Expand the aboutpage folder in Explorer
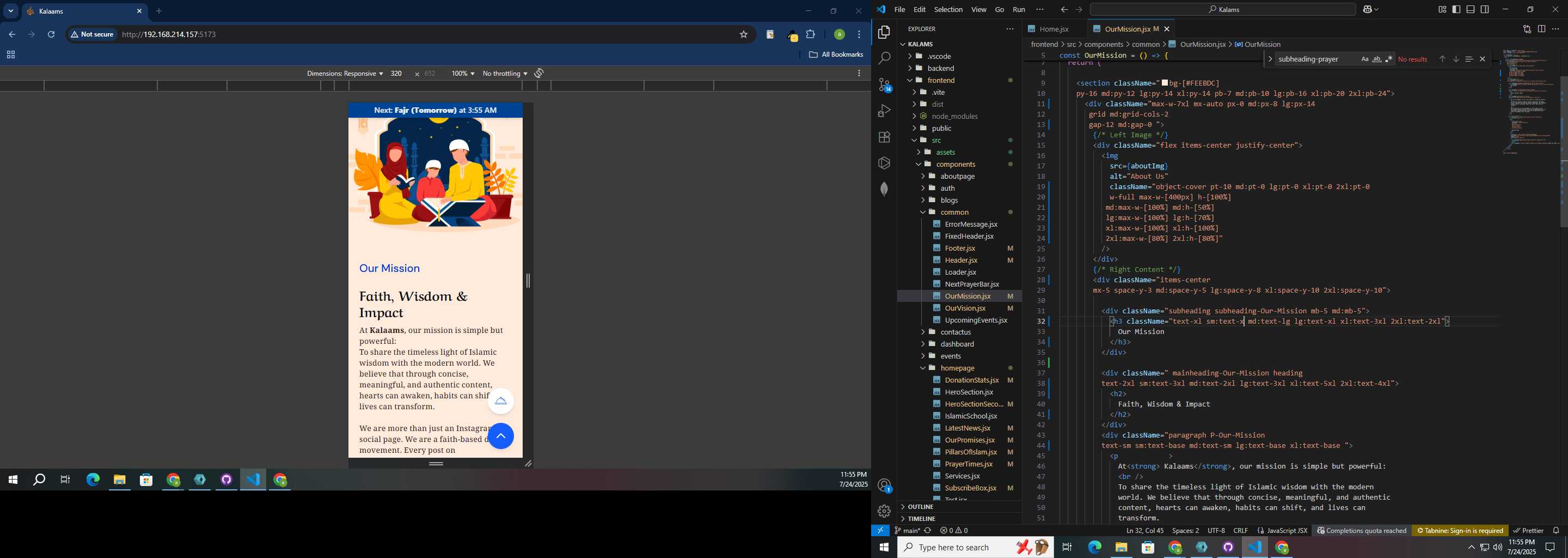 pyautogui.click(x=959, y=176)
